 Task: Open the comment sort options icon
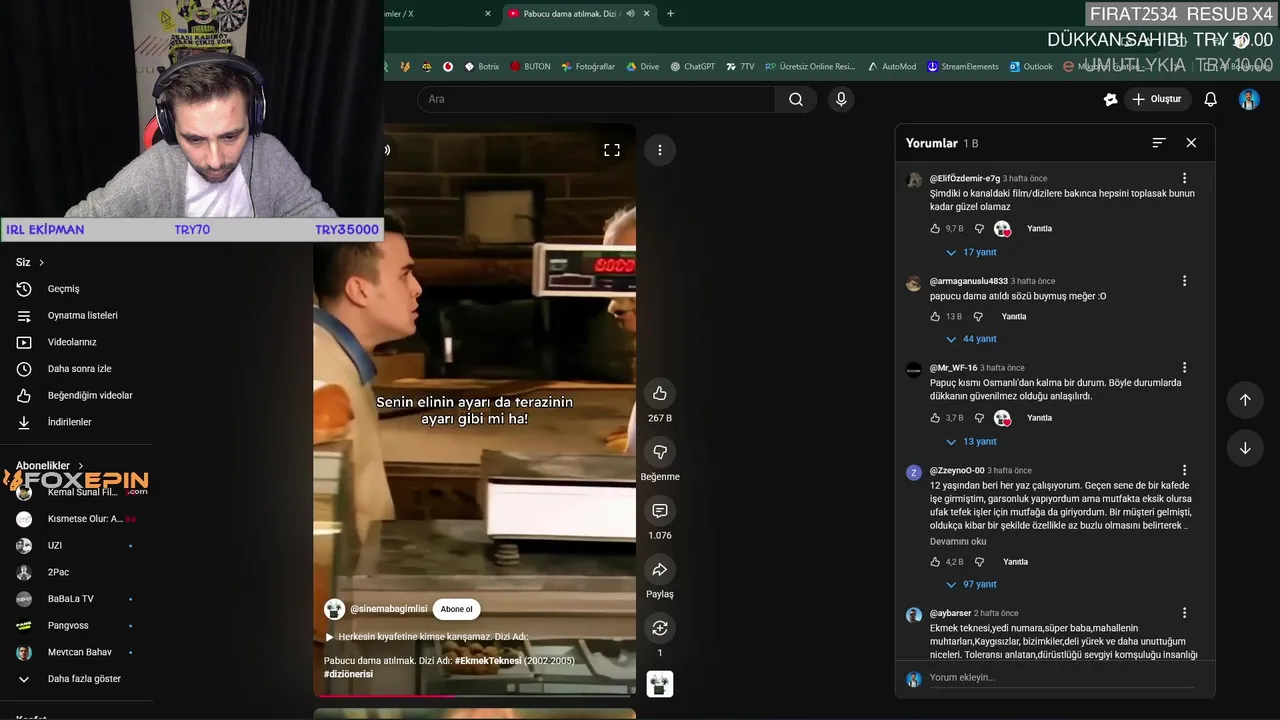click(x=1159, y=143)
